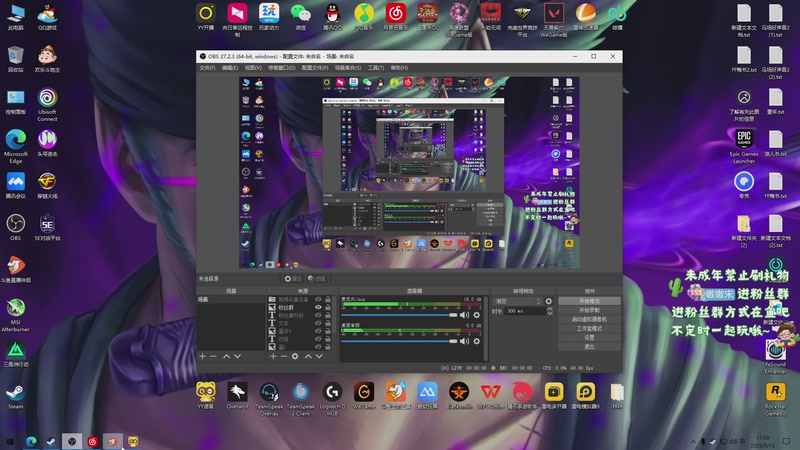Screen dimensions: 800x450
Task: Click the Epic Games Launcher desktop icon
Action: [x=744, y=147]
